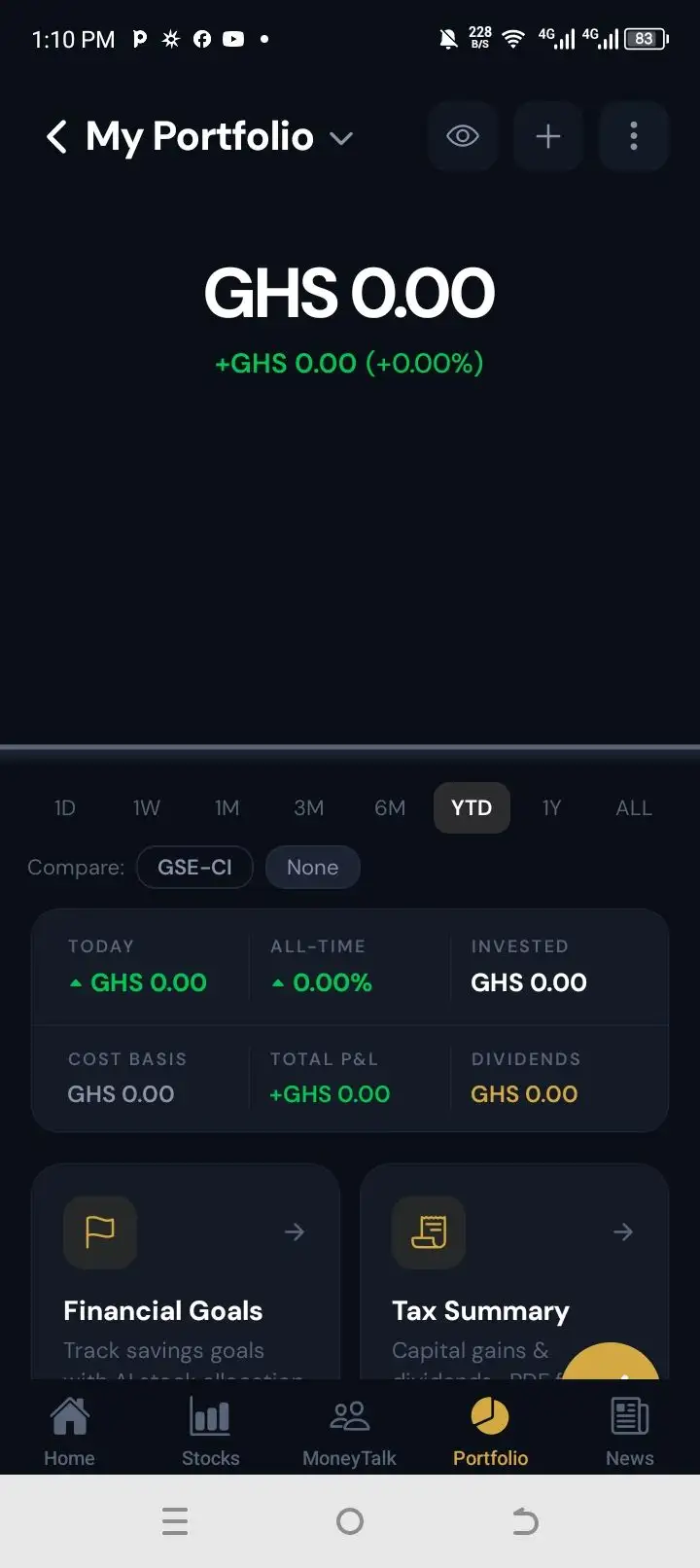Open the MoneyTalk community tab
The image size is (700, 1568).
tap(350, 1432)
